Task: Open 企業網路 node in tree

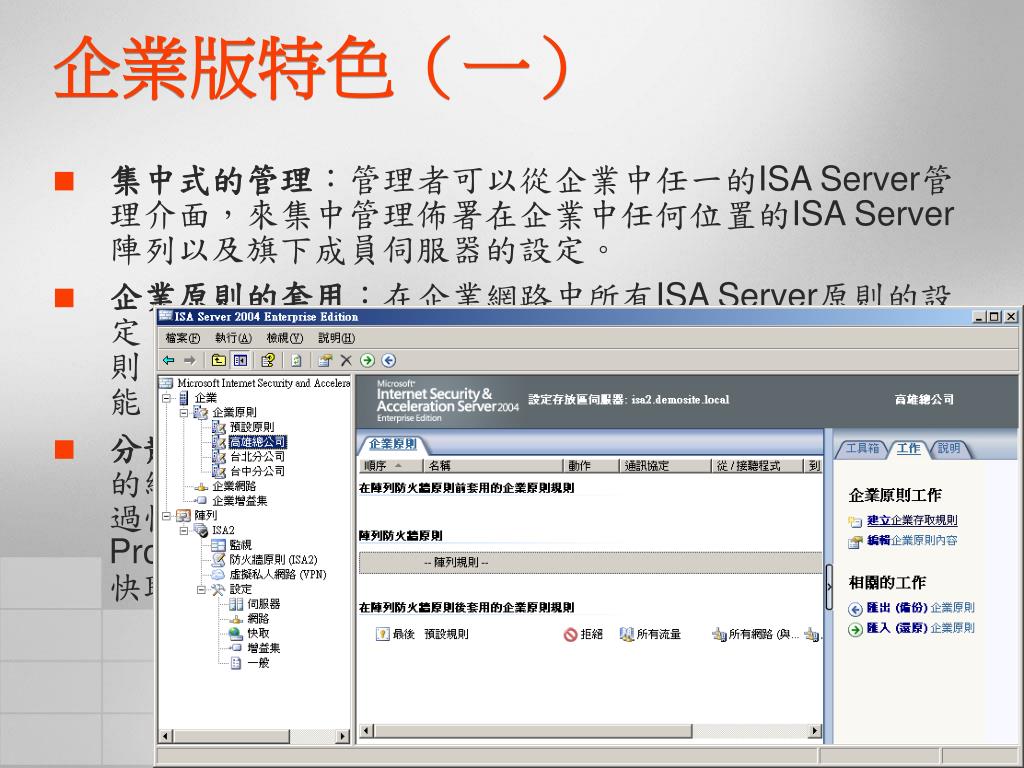Action: point(234,486)
